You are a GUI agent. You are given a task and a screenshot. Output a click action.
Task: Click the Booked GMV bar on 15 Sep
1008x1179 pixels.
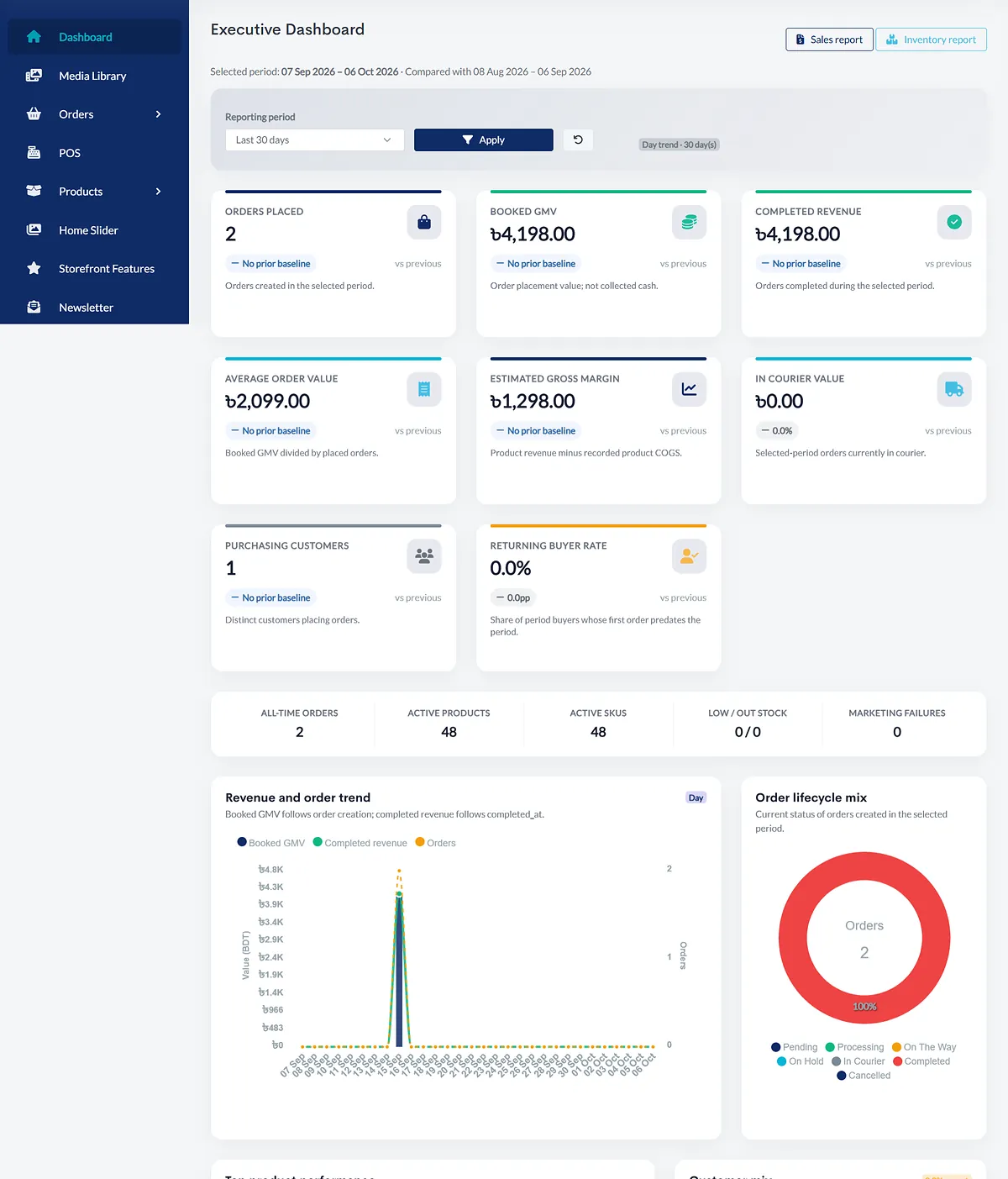coord(399,970)
